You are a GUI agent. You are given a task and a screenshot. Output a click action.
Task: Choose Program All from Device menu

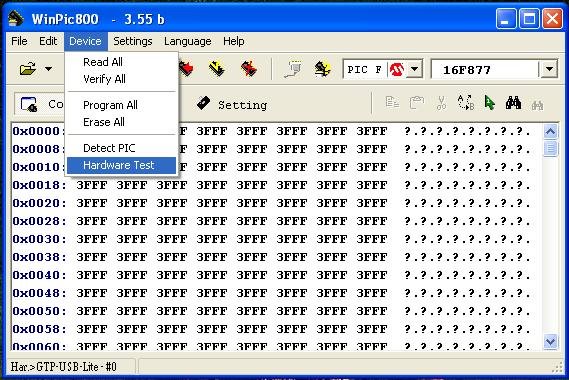(x=121, y=105)
